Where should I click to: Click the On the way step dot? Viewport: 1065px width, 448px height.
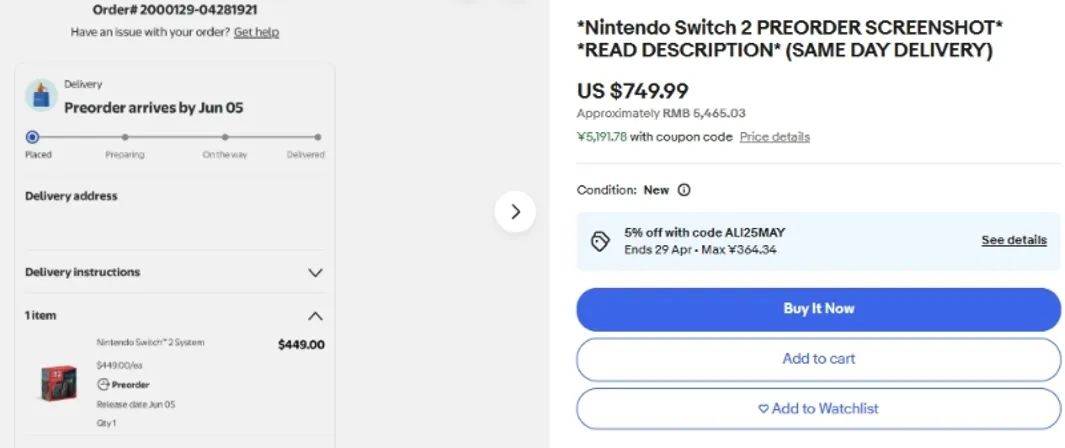225,137
